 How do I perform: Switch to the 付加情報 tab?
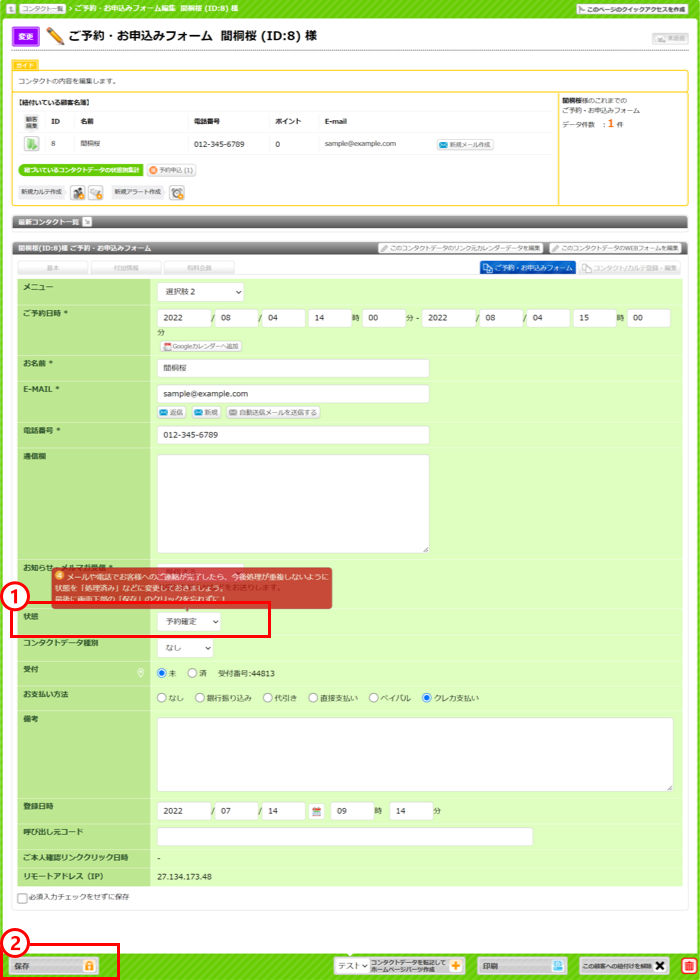click(x=126, y=268)
